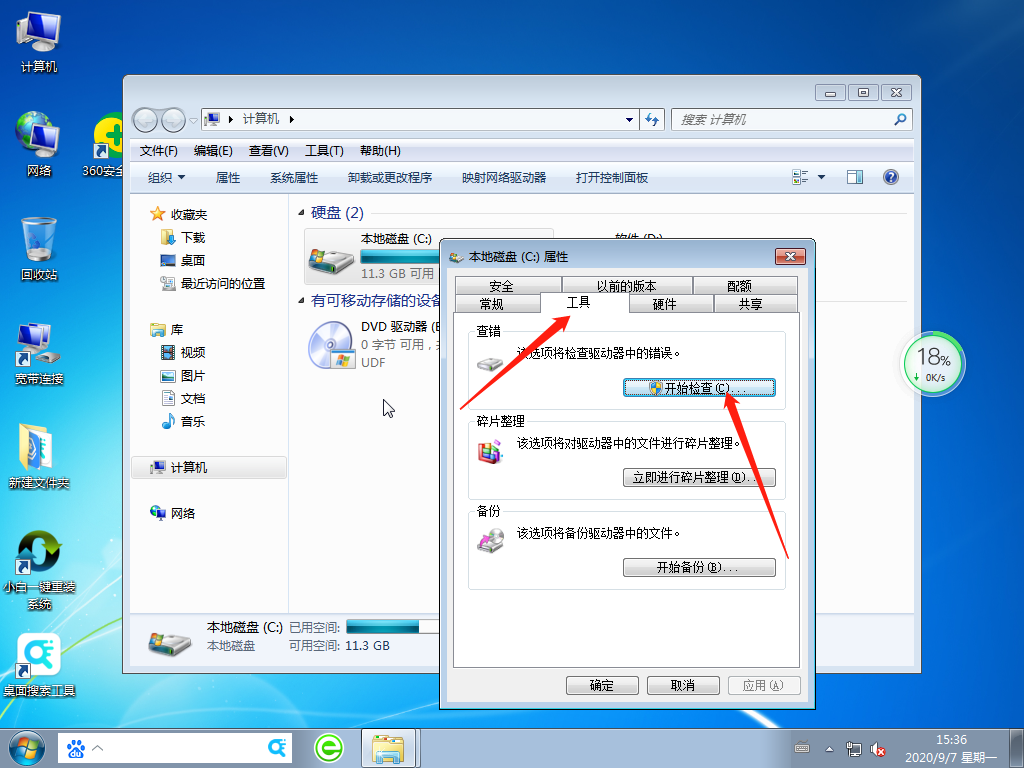
Task: Collapse the 硬盘 group header
Action: coord(303,213)
